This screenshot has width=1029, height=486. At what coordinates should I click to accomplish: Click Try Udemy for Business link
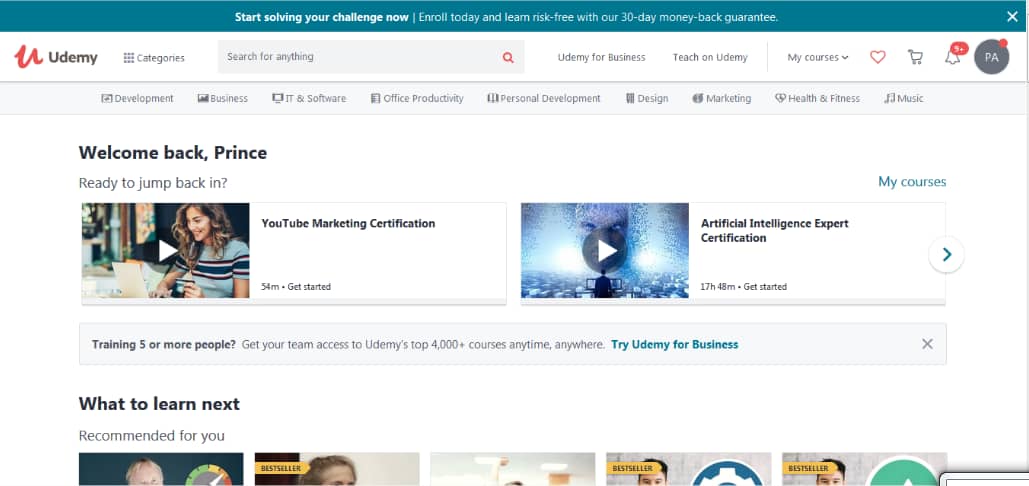675,344
